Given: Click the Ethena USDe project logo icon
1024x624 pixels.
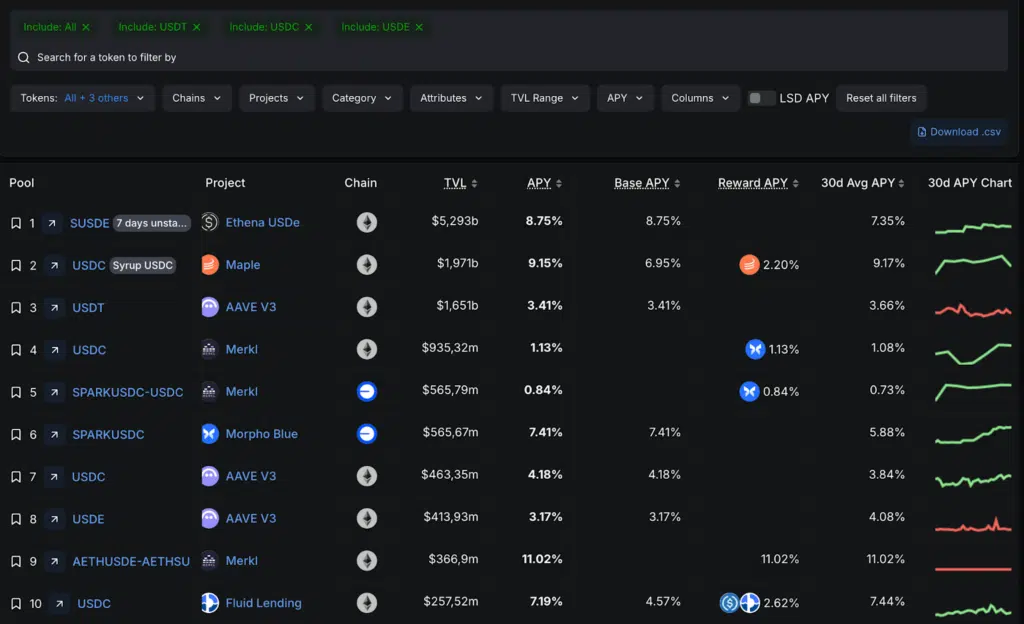Looking at the screenshot, I should 209,222.
